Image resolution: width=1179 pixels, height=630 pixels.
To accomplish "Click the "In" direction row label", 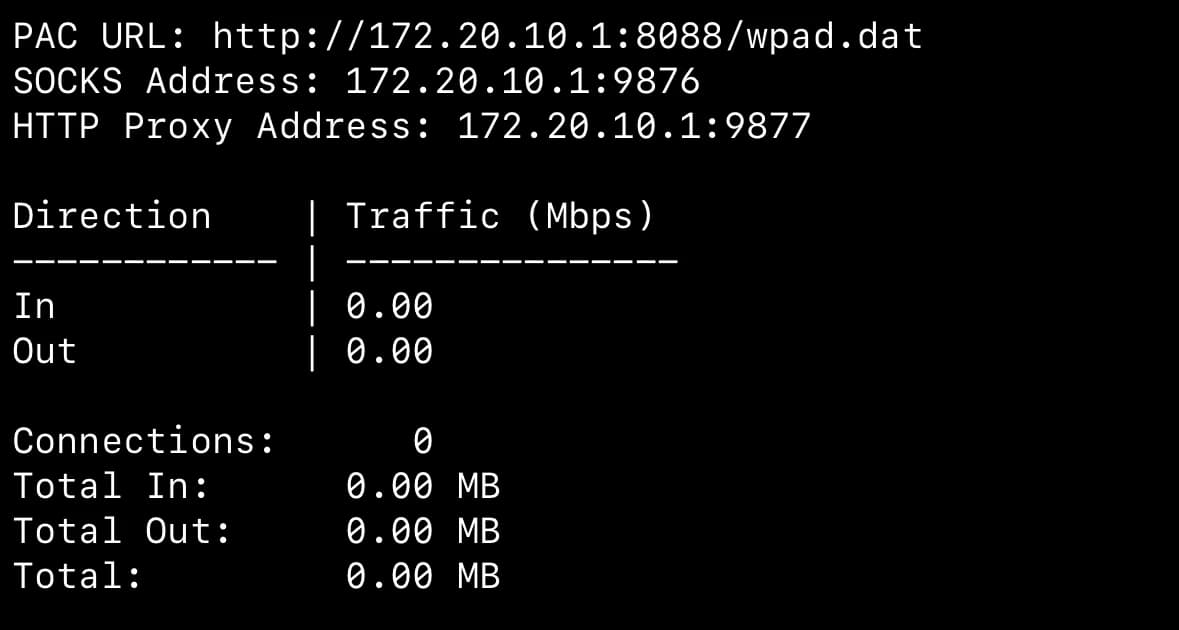I will [34, 306].
